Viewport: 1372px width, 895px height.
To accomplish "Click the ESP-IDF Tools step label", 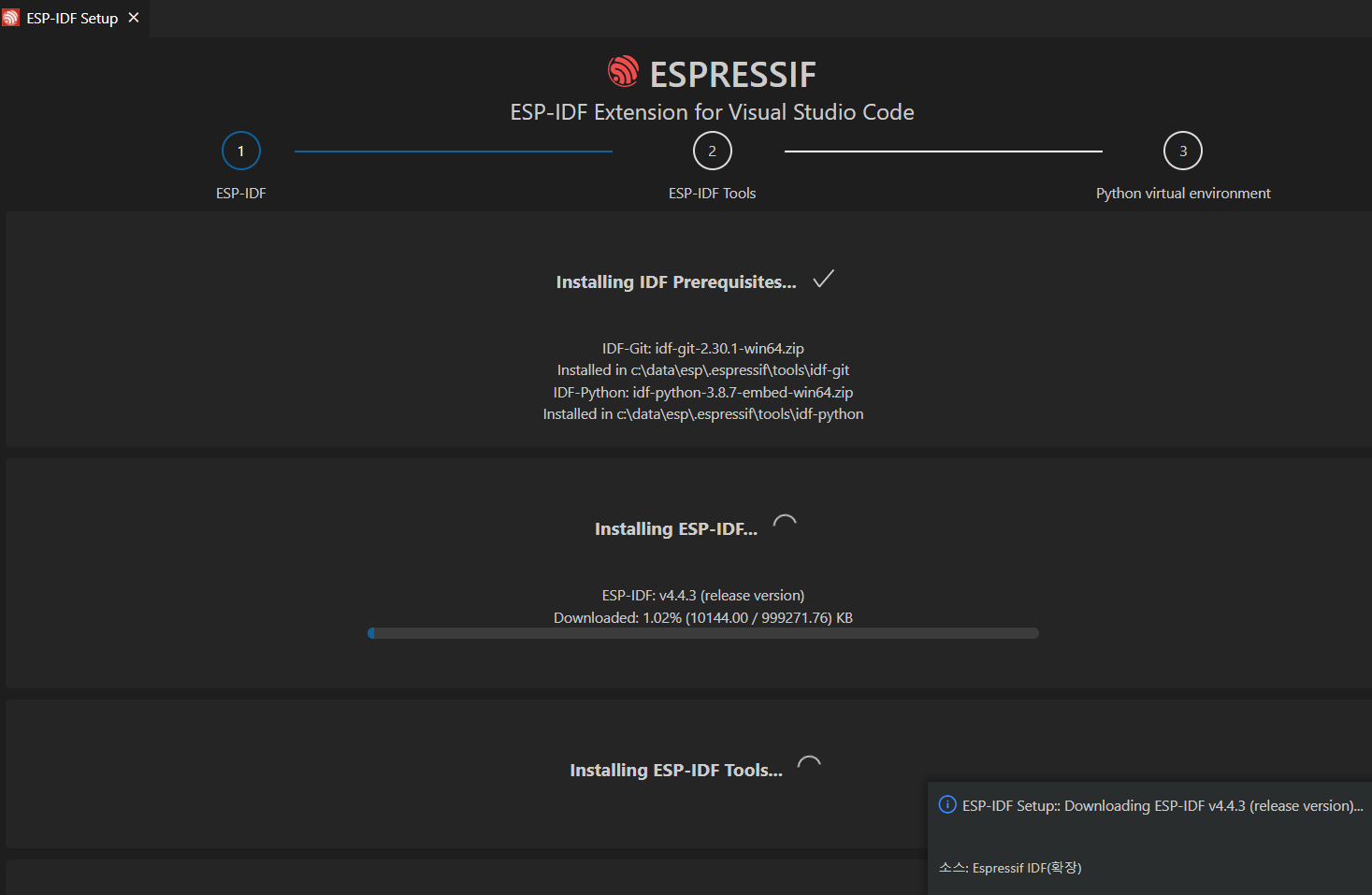I will tap(713, 194).
